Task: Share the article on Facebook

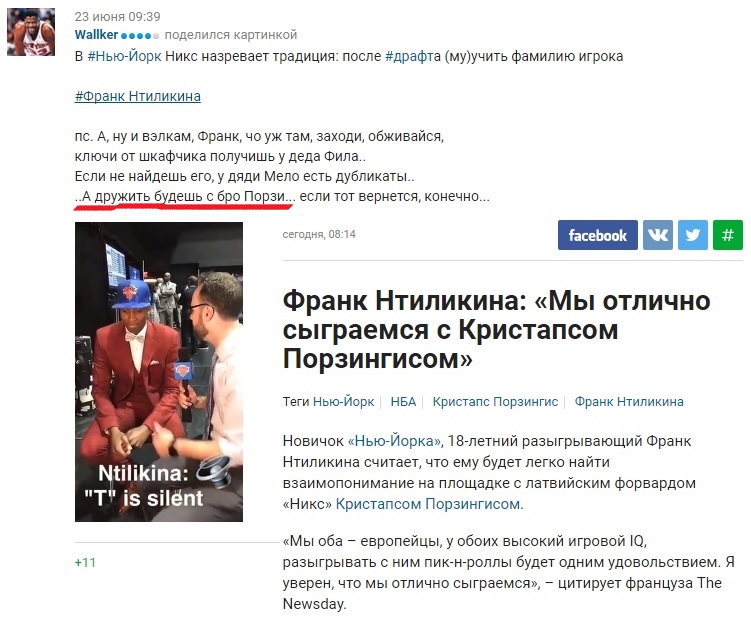Action: [x=597, y=235]
